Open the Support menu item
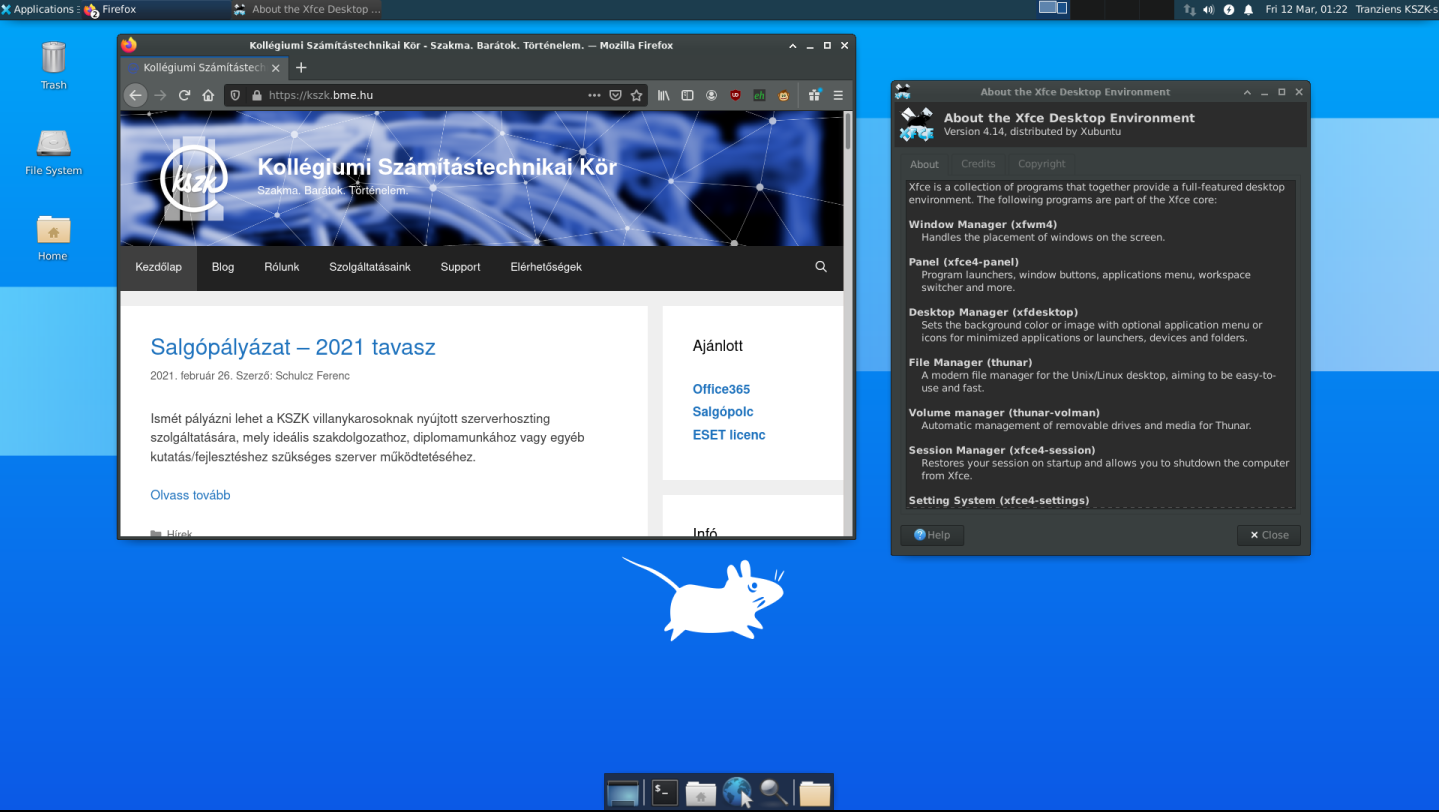The height and width of the screenshot is (812, 1439). tap(460, 267)
